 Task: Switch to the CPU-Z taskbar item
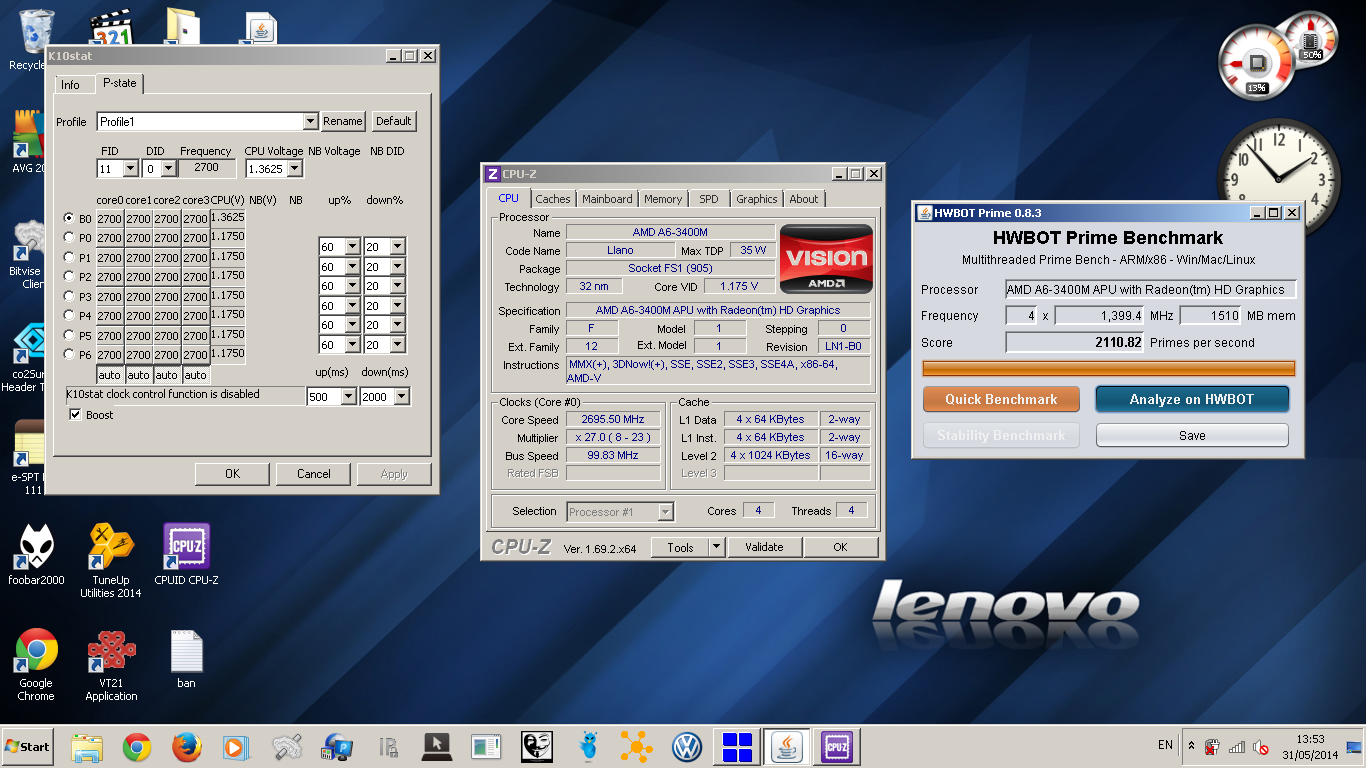(836, 747)
